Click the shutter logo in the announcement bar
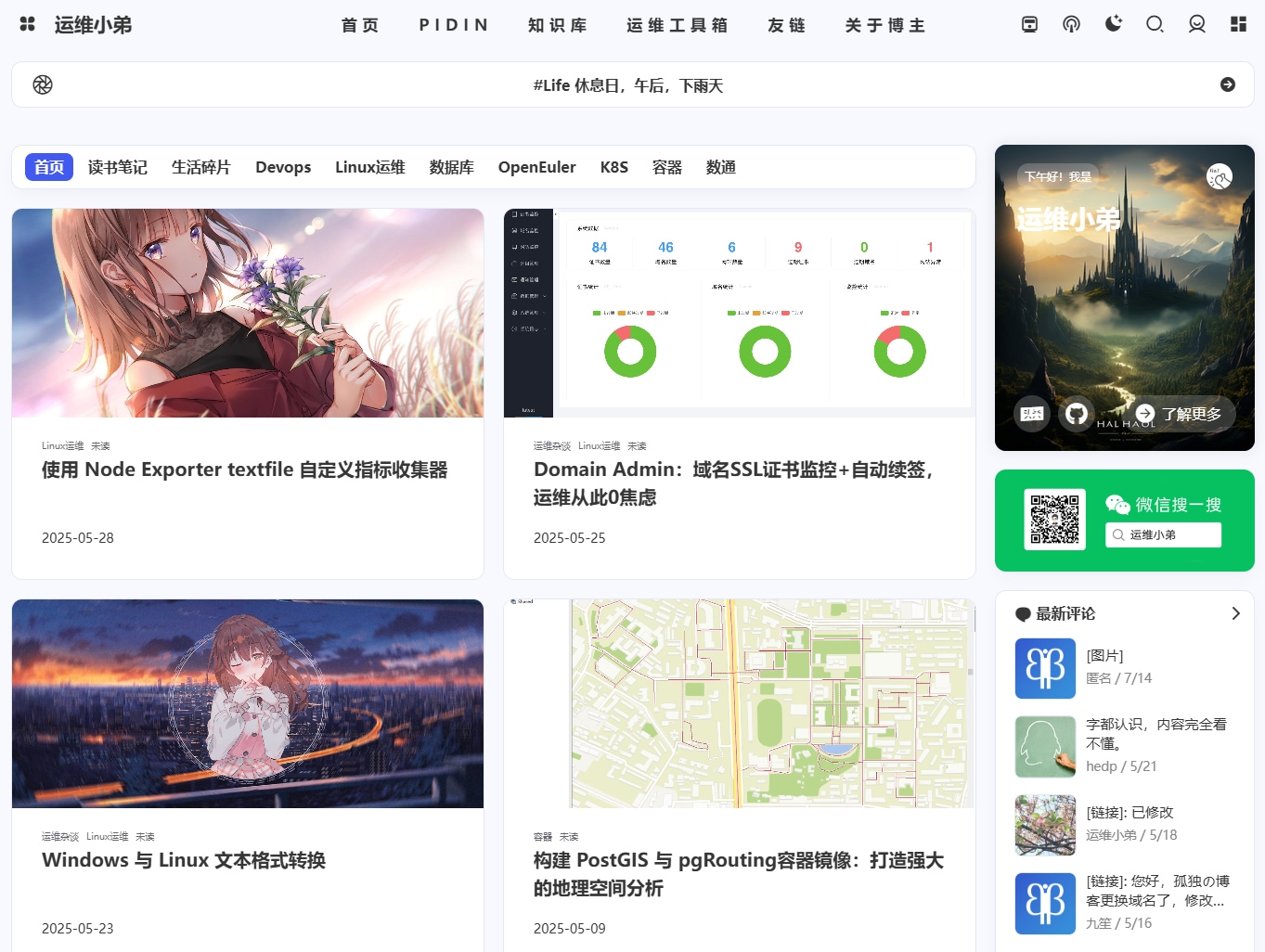 (x=42, y=84)
